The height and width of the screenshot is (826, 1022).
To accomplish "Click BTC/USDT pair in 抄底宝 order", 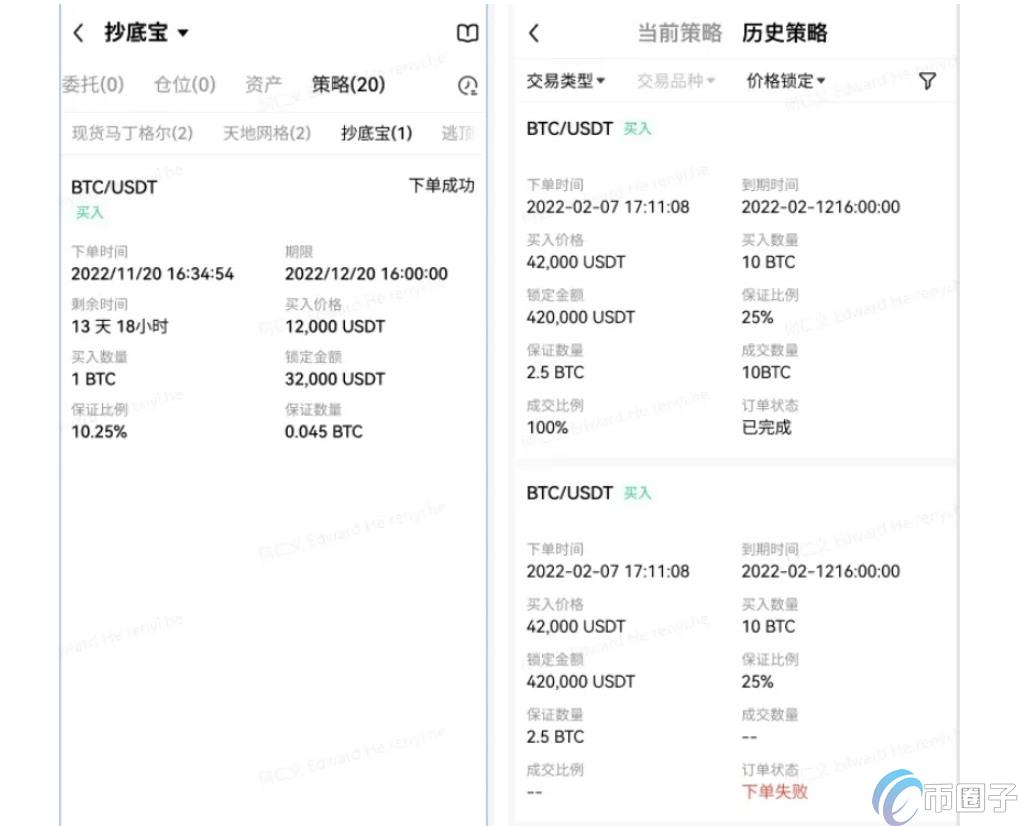I will [114, 187].
